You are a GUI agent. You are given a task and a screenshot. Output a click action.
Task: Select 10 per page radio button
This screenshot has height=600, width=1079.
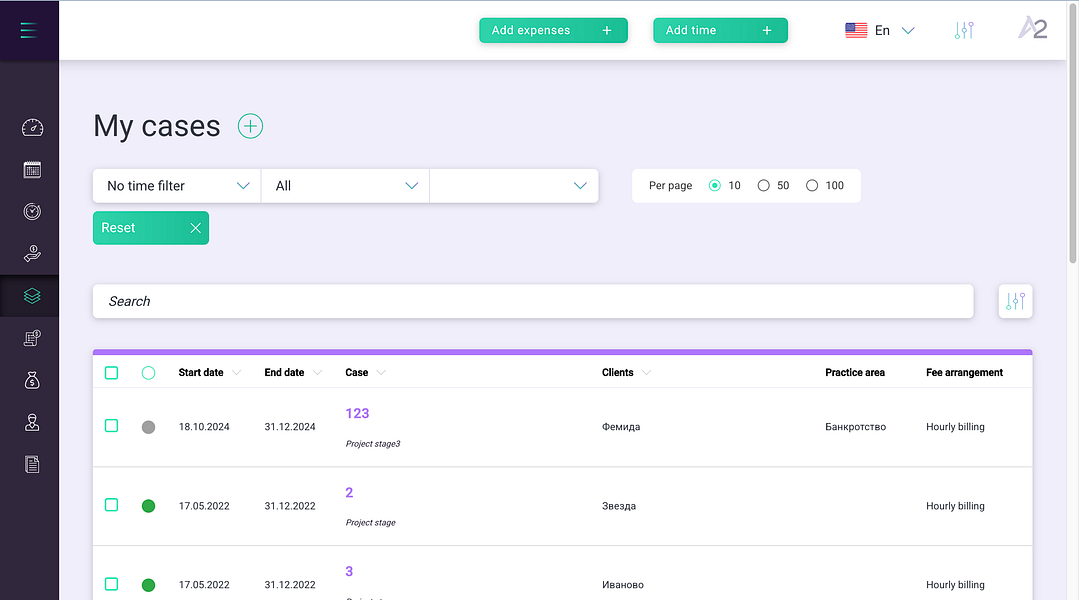(715, 186)
